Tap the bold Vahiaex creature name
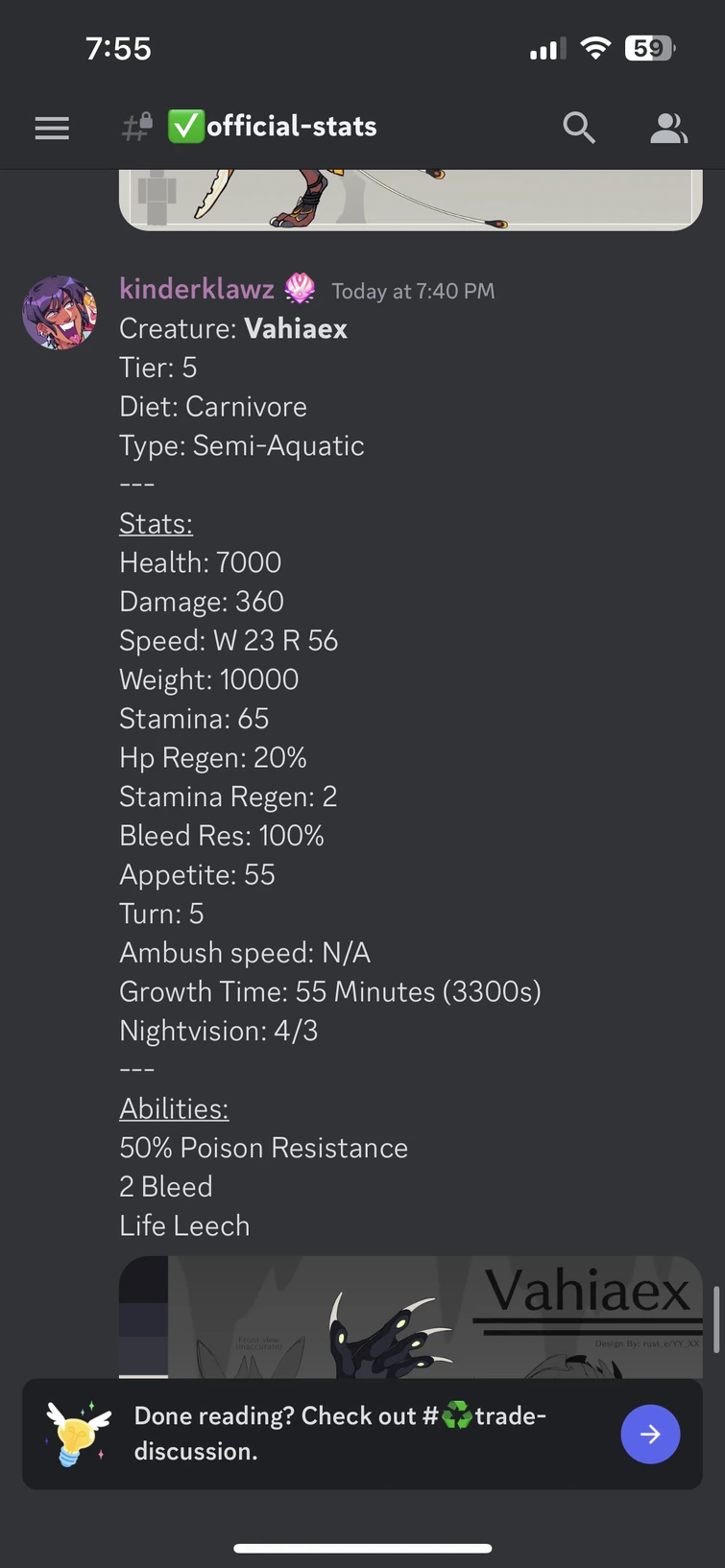 (296, 329)
